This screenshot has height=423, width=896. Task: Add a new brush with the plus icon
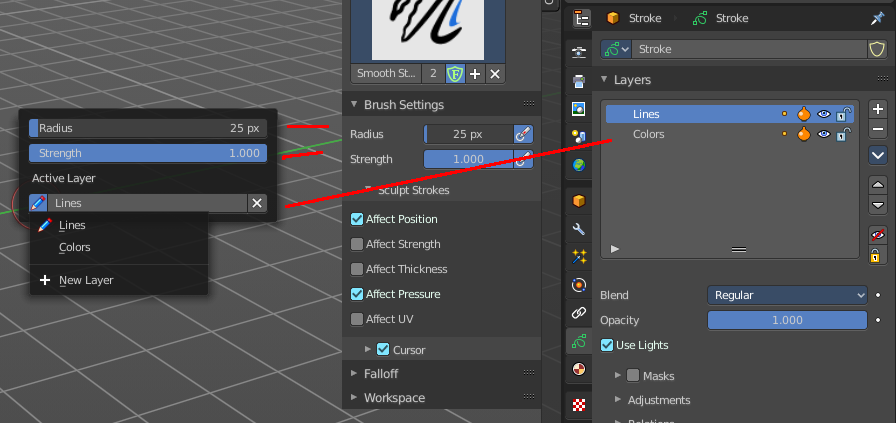[x=474, y=74]
